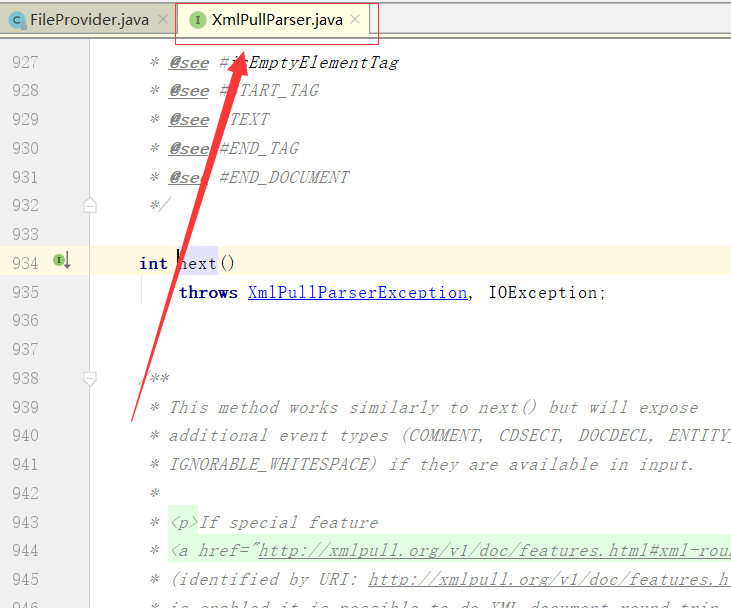The height and width of the screenshot is (608, 731).
Task: Click 'IGNORABLE_WHITESPACE)' in the comment
Action: [x=273, y=465]
